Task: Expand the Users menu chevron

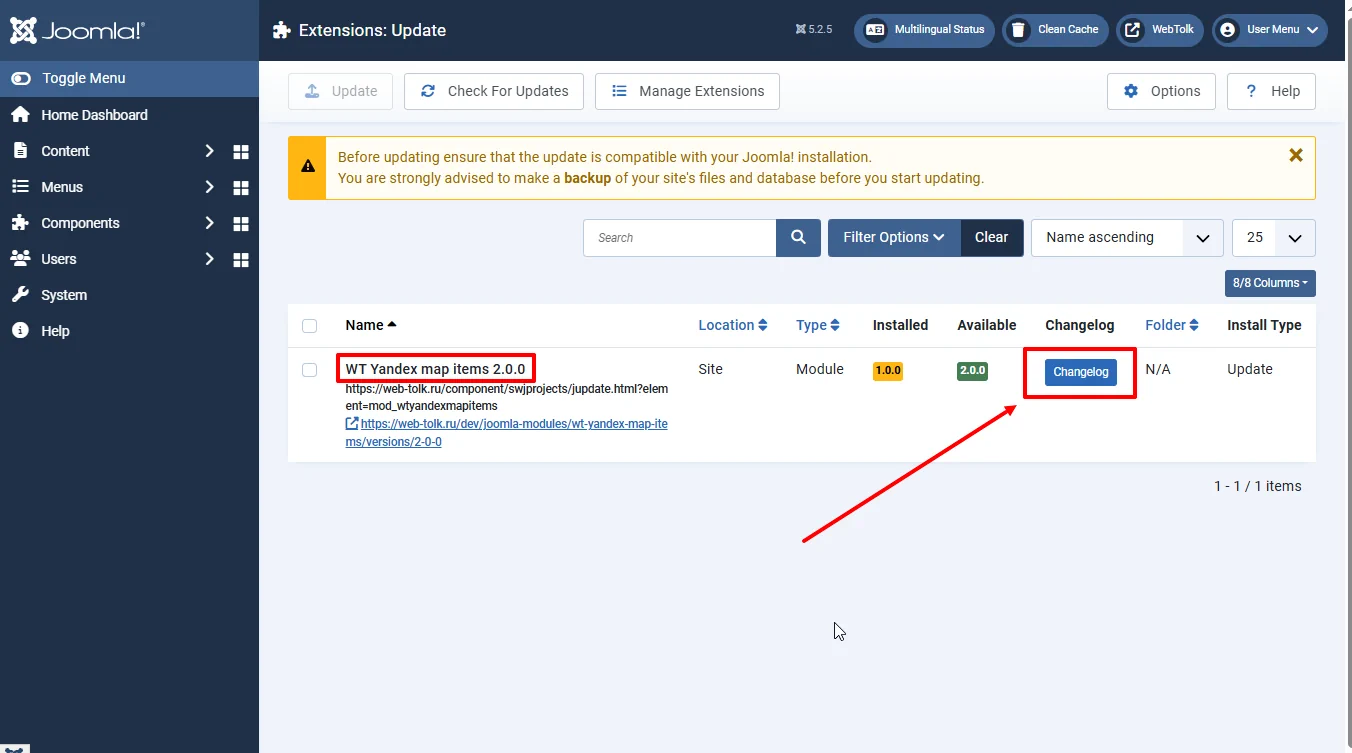Action: [209, 259]
